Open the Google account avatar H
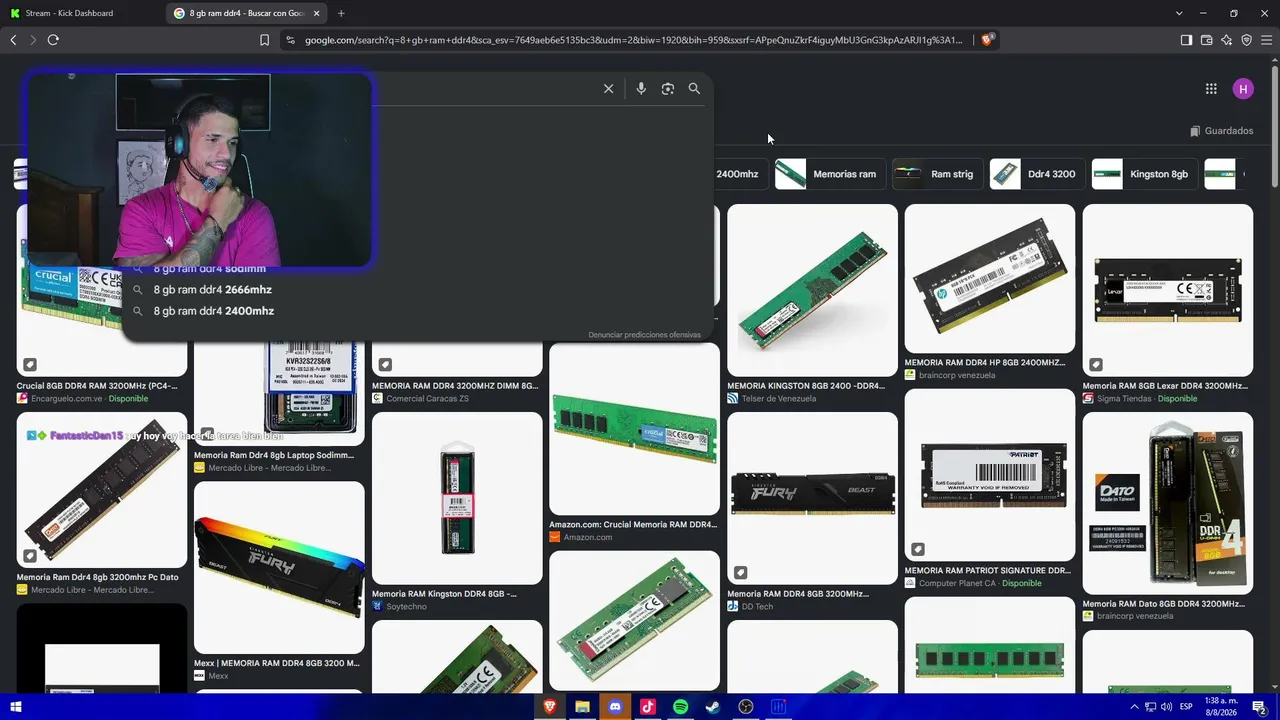 [x=1243, y=89]
